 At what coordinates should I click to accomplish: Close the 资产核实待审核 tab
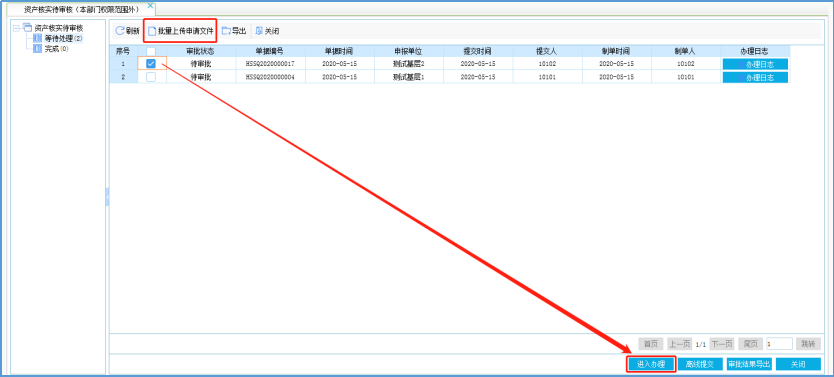(151, 6)
